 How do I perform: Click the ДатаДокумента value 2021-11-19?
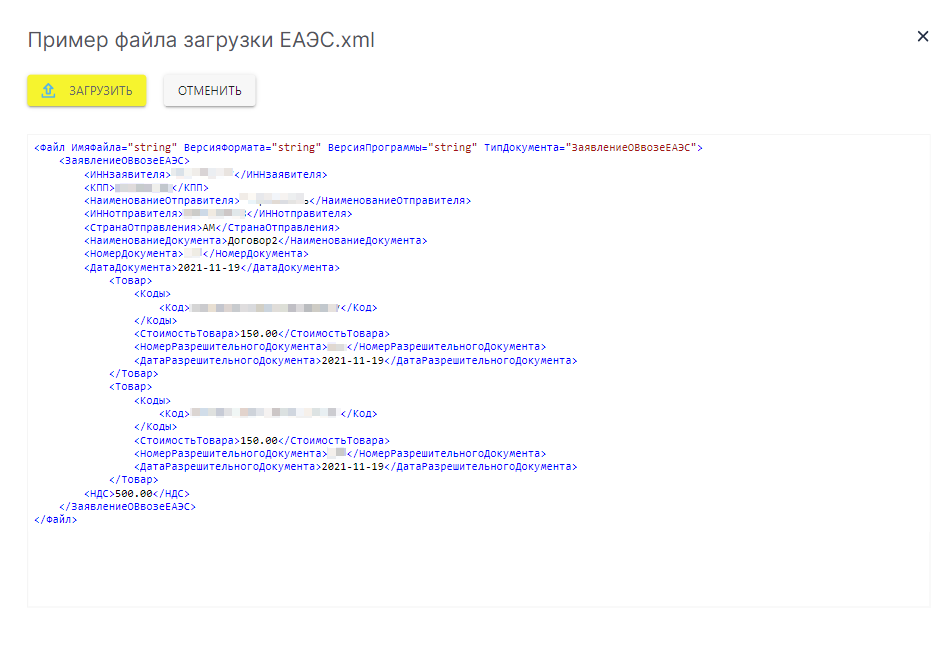click(x=209, y=268)
